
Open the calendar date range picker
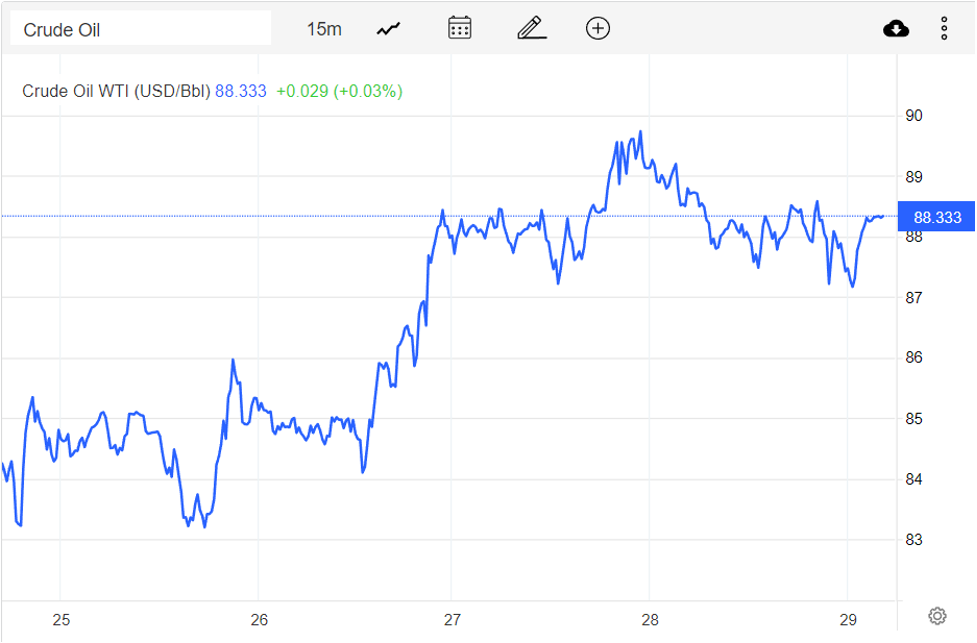(x=460, y=28)
